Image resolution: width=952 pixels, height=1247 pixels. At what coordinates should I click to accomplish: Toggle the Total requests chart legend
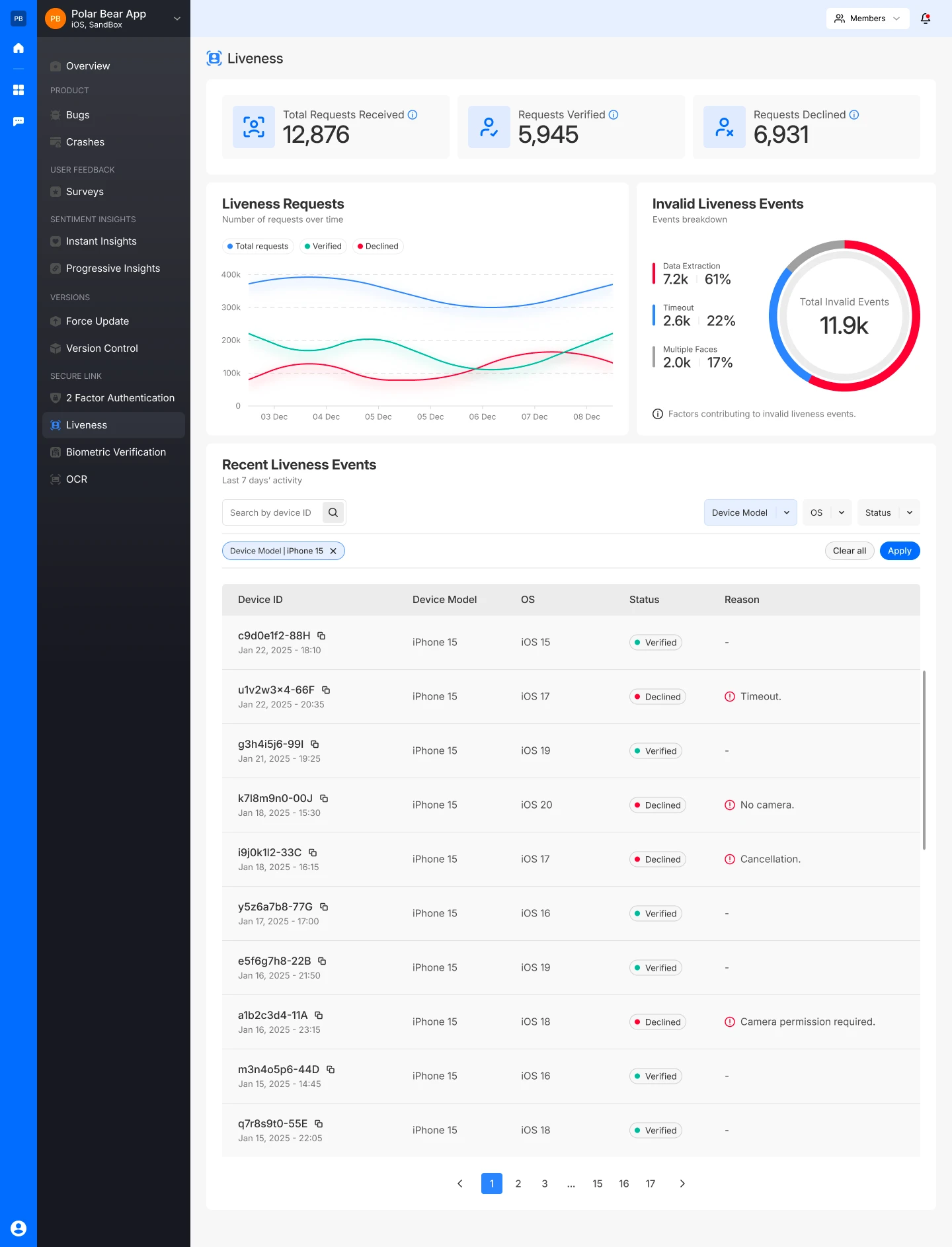pos(258,246)
